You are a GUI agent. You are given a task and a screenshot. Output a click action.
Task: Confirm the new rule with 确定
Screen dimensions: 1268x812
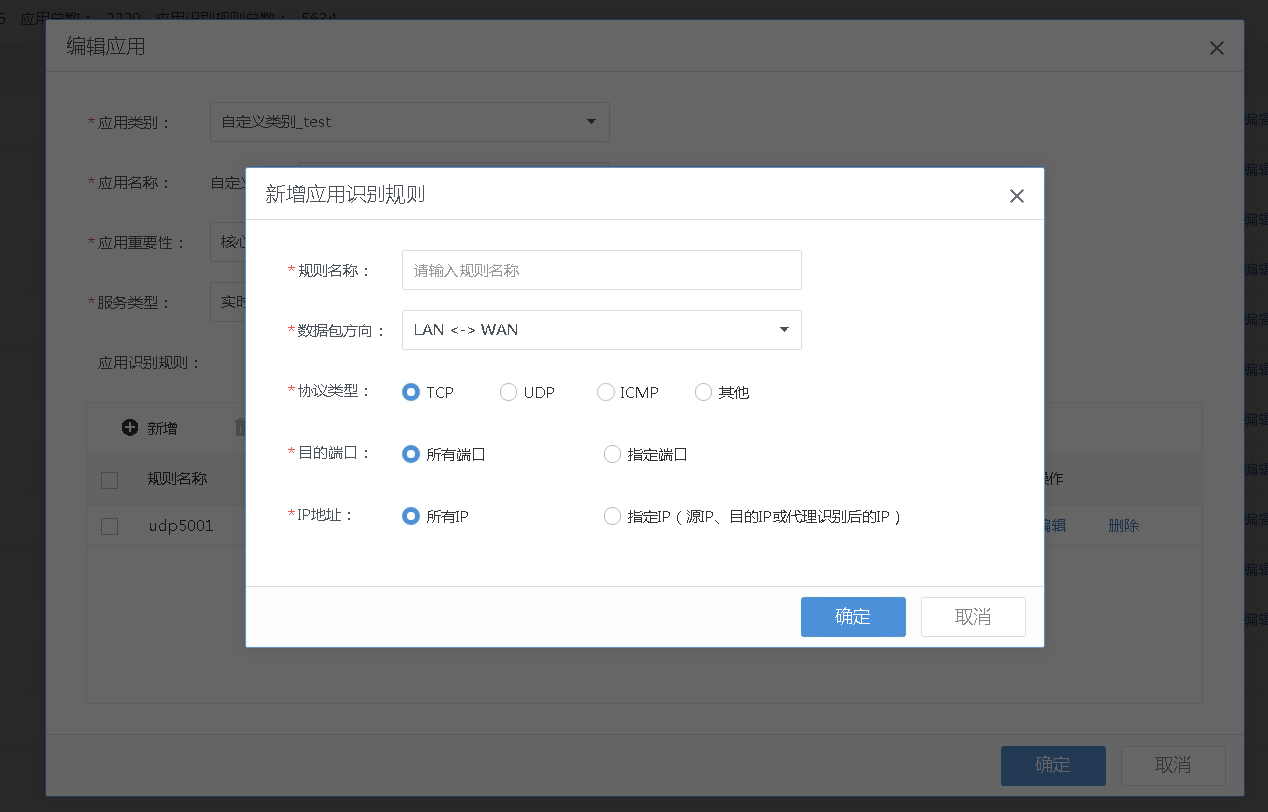[x=852, y=617]
